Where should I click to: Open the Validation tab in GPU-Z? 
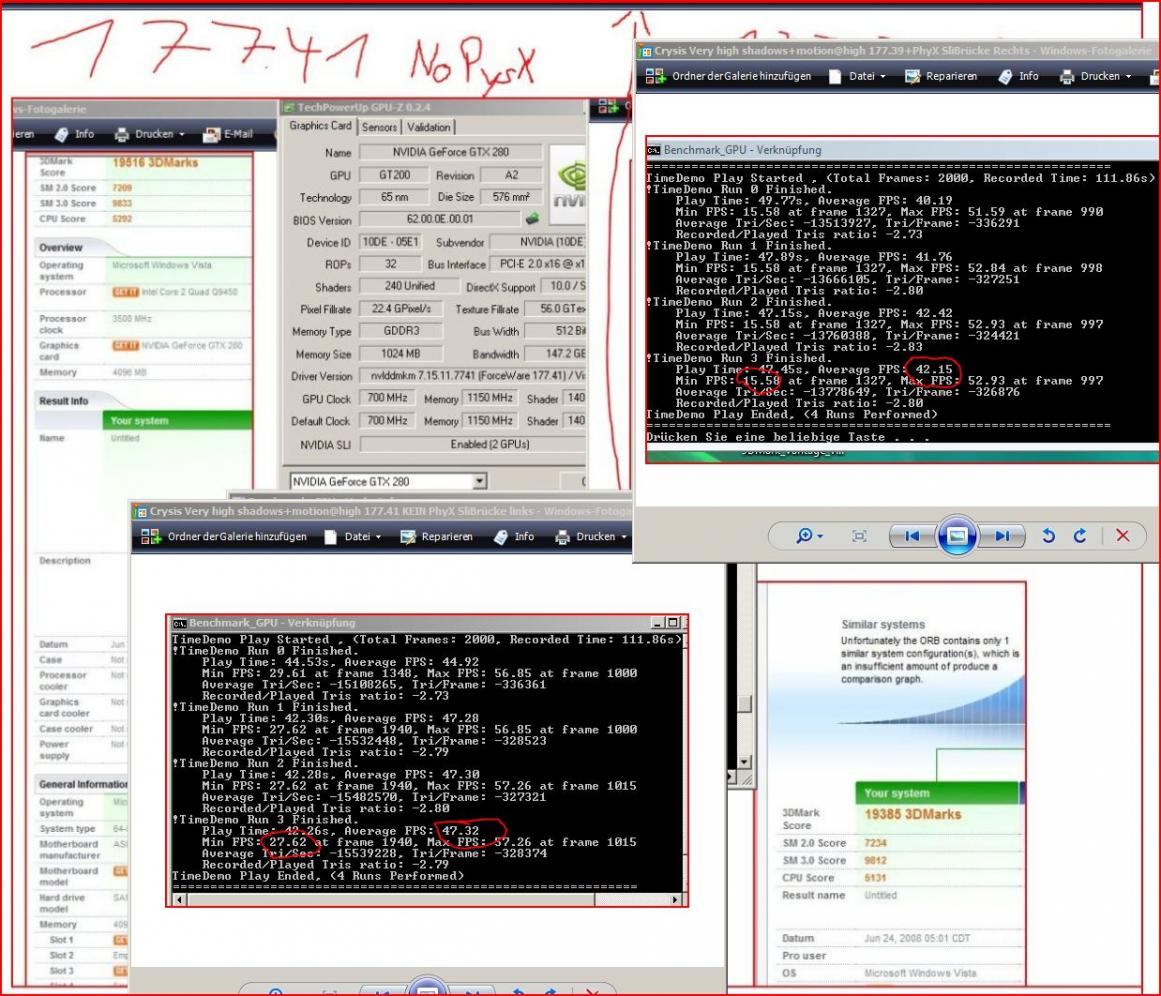(429, 127)
